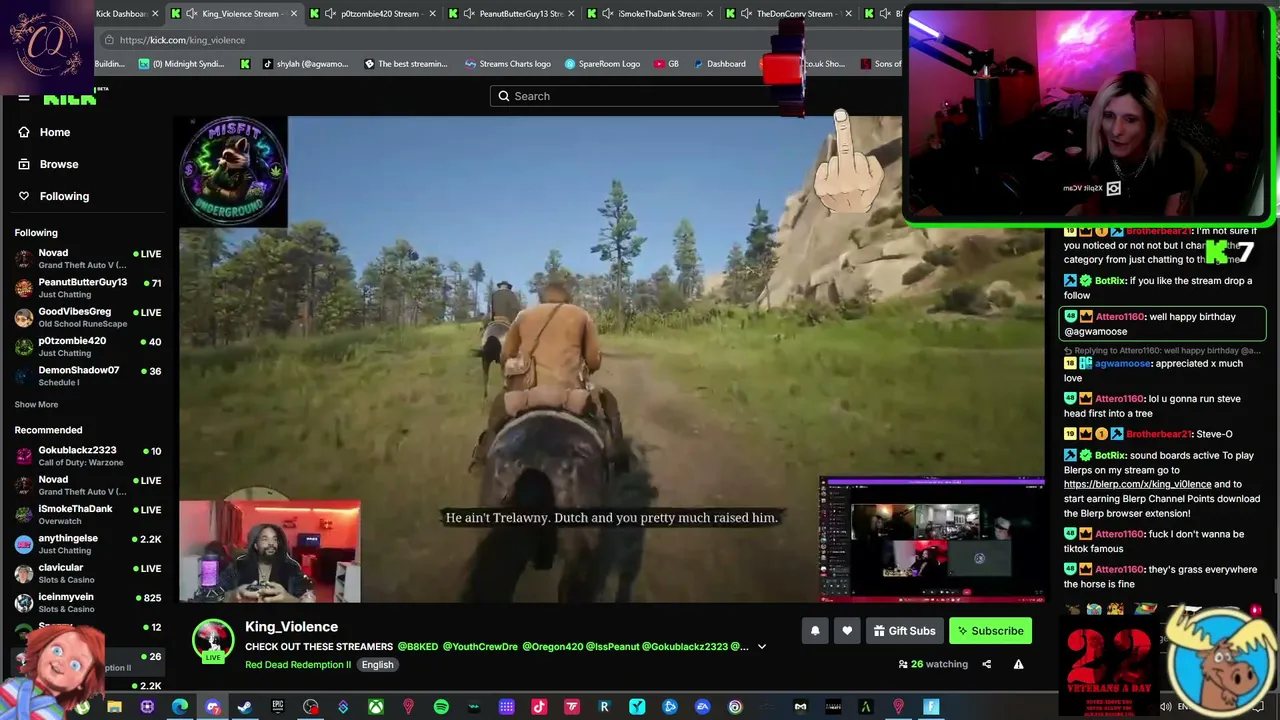Expand the stream title chevron

(761, 647)
